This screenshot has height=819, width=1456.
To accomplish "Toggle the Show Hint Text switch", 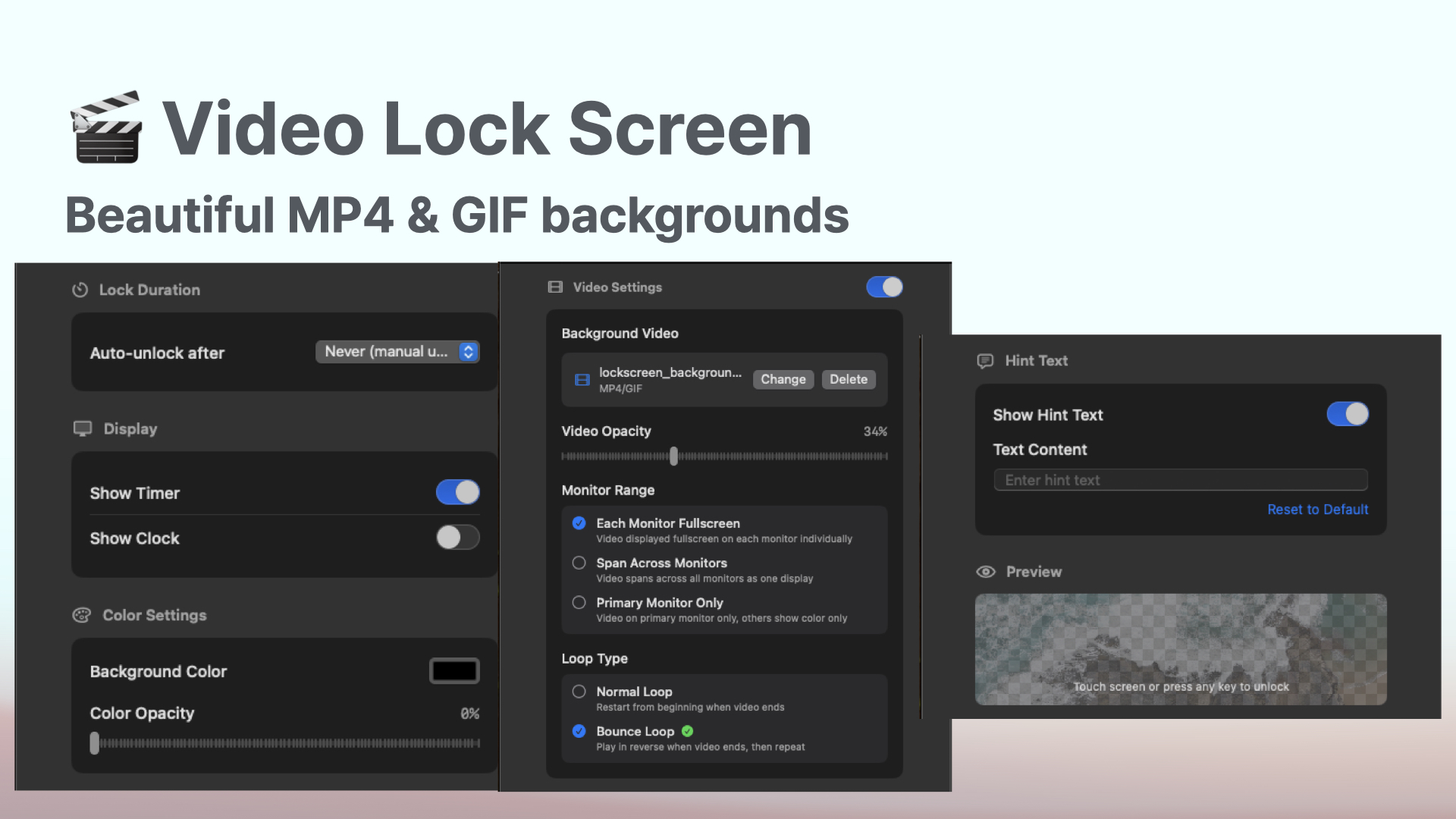I will pos(1347,414).
